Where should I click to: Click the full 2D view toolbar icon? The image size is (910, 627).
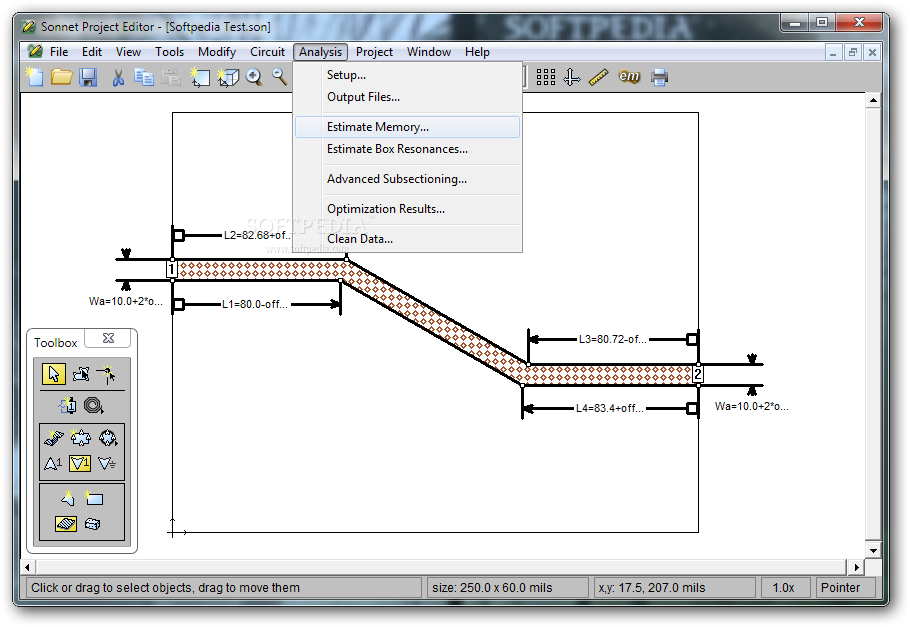[x=200, y=77]
